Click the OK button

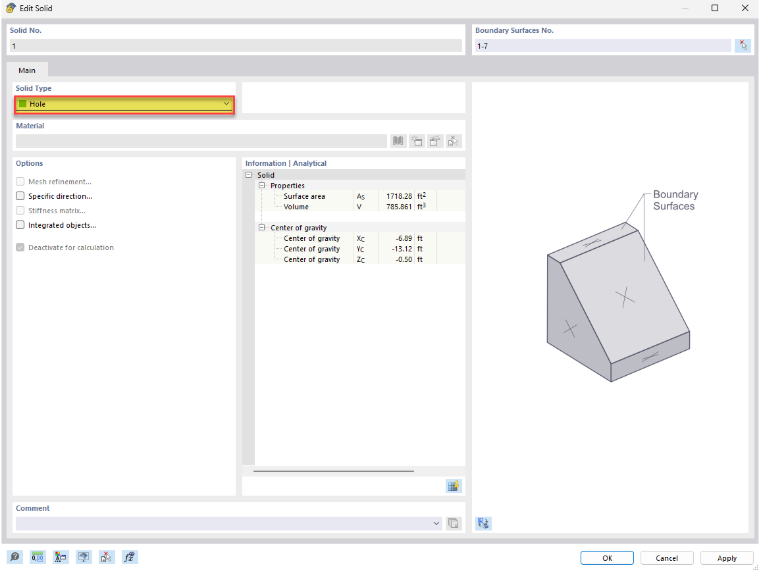(607, 558)
